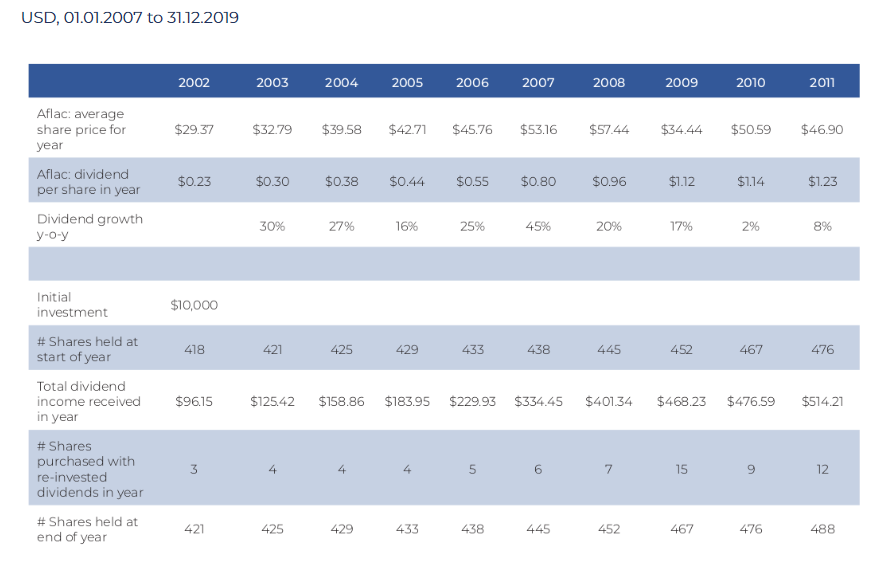Click the row label 'Aflac: dividend per share in year'

(x=89, y=182)
